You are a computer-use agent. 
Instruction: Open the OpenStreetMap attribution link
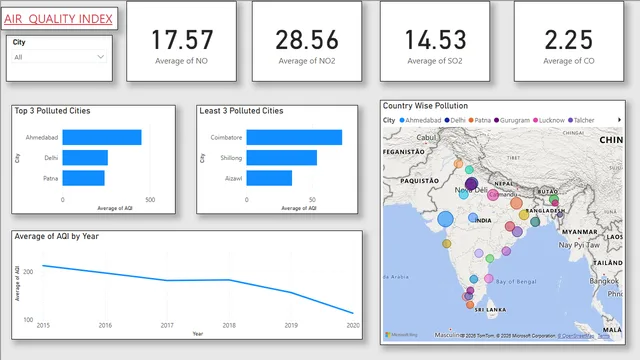pos(576,336)
